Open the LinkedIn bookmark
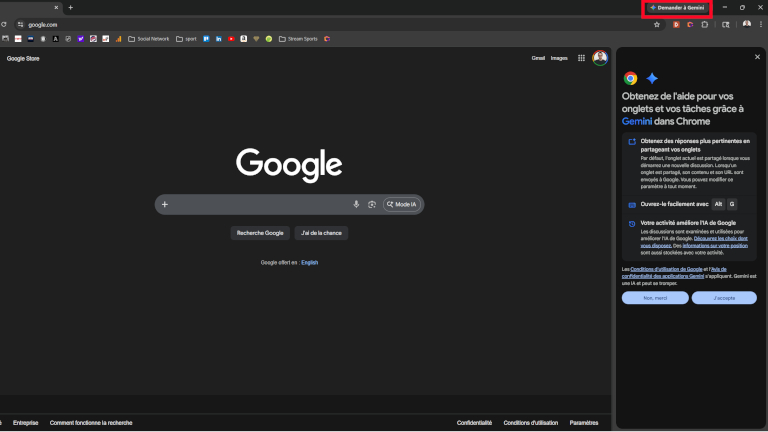 [x=218, y=39]
